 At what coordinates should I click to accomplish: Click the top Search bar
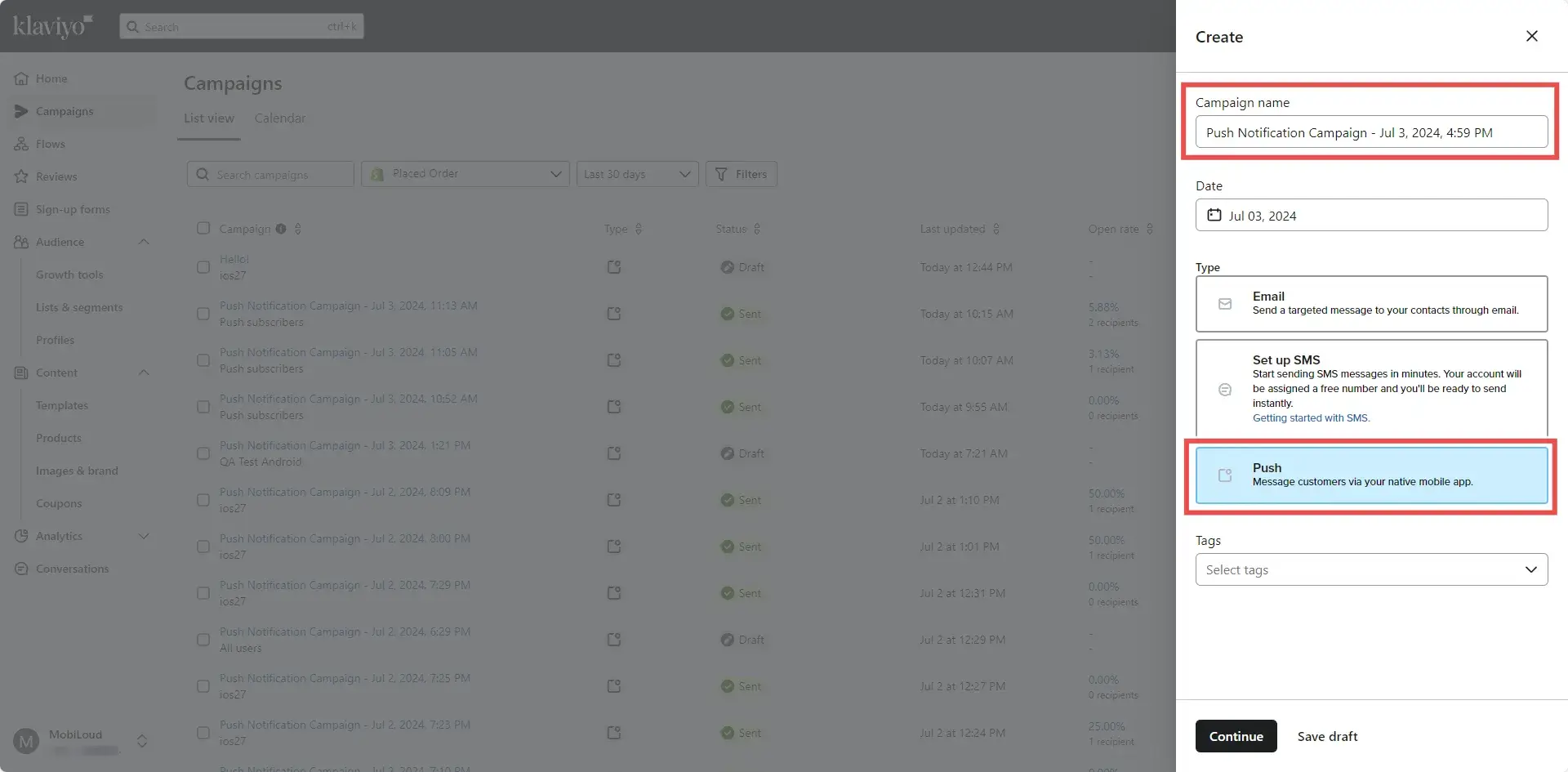(242, 26)
